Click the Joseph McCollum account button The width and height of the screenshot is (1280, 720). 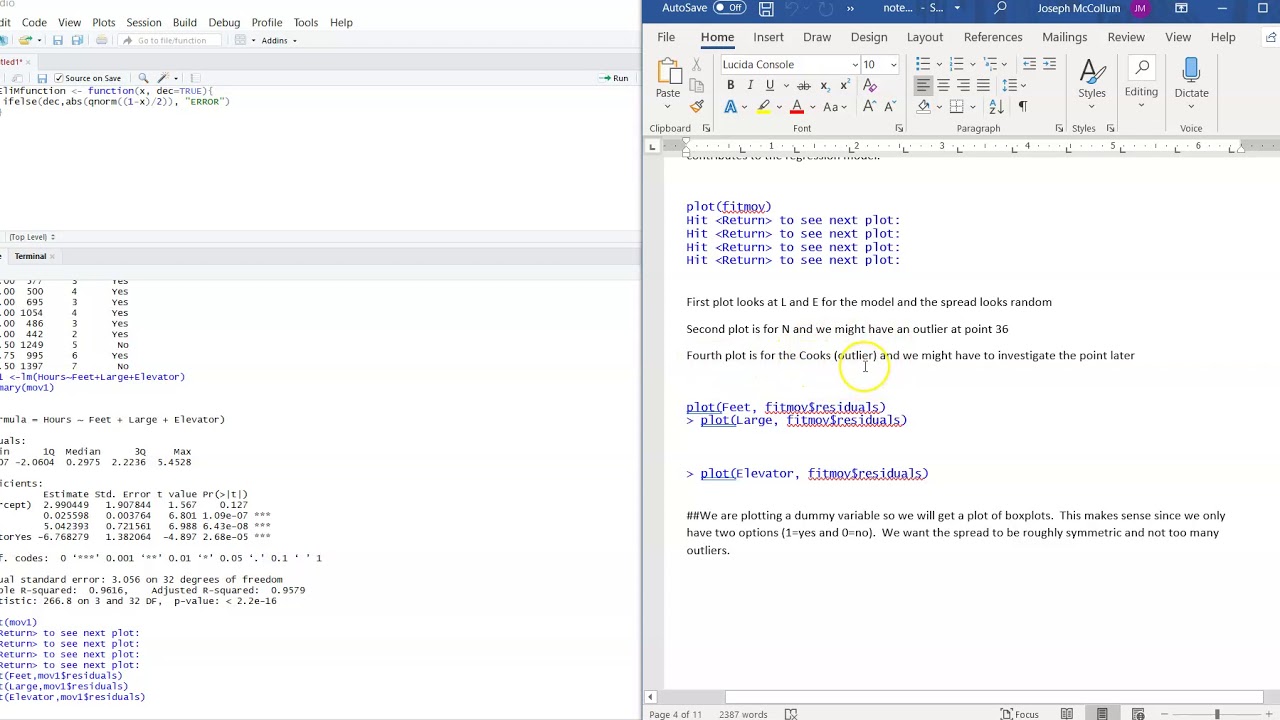click(1092, 9)
